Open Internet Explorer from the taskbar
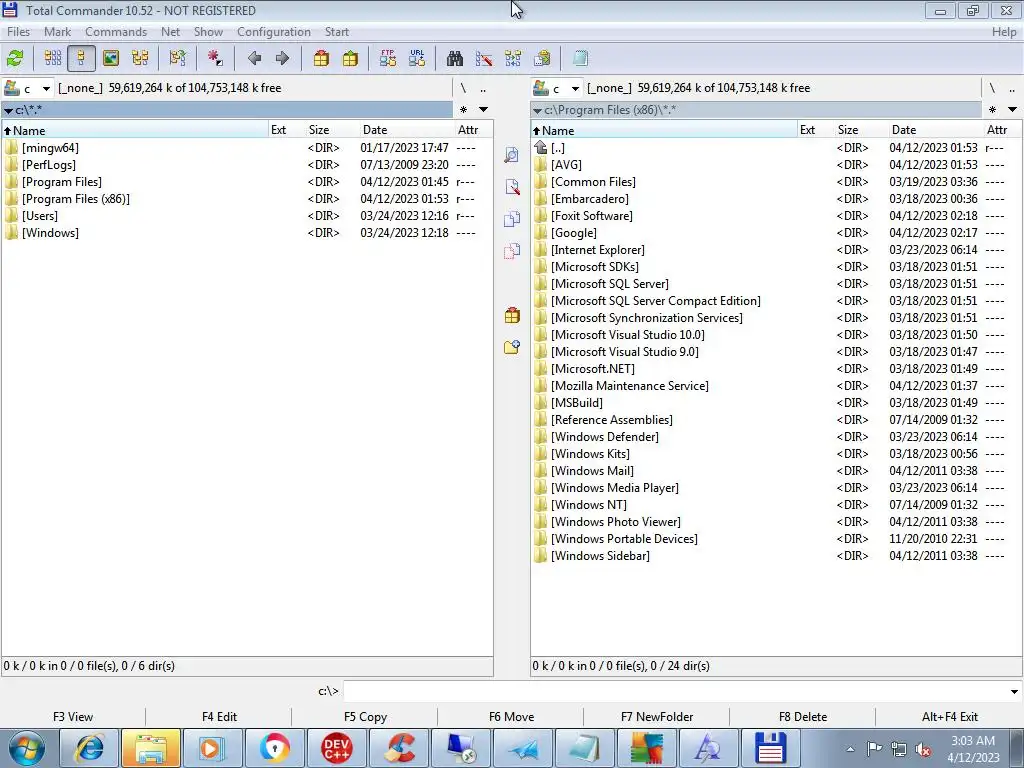1024x768 pixels. point(89,748)
